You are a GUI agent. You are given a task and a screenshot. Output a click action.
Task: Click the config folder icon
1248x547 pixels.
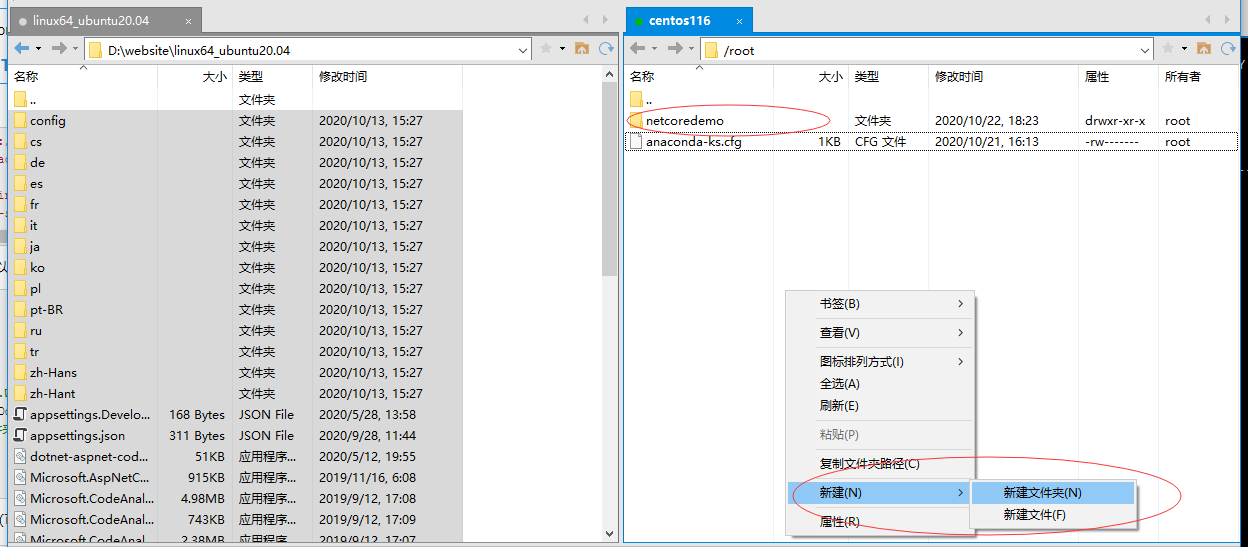point(20,121)
